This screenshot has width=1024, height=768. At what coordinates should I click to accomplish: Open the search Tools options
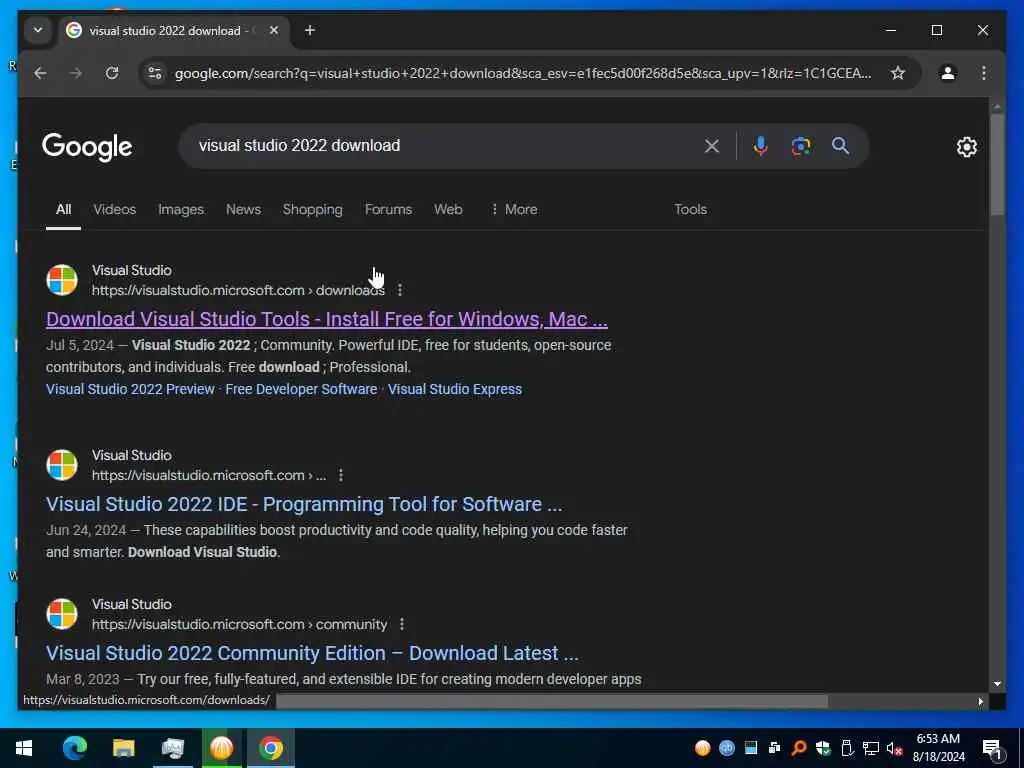(x=690, y=210)
